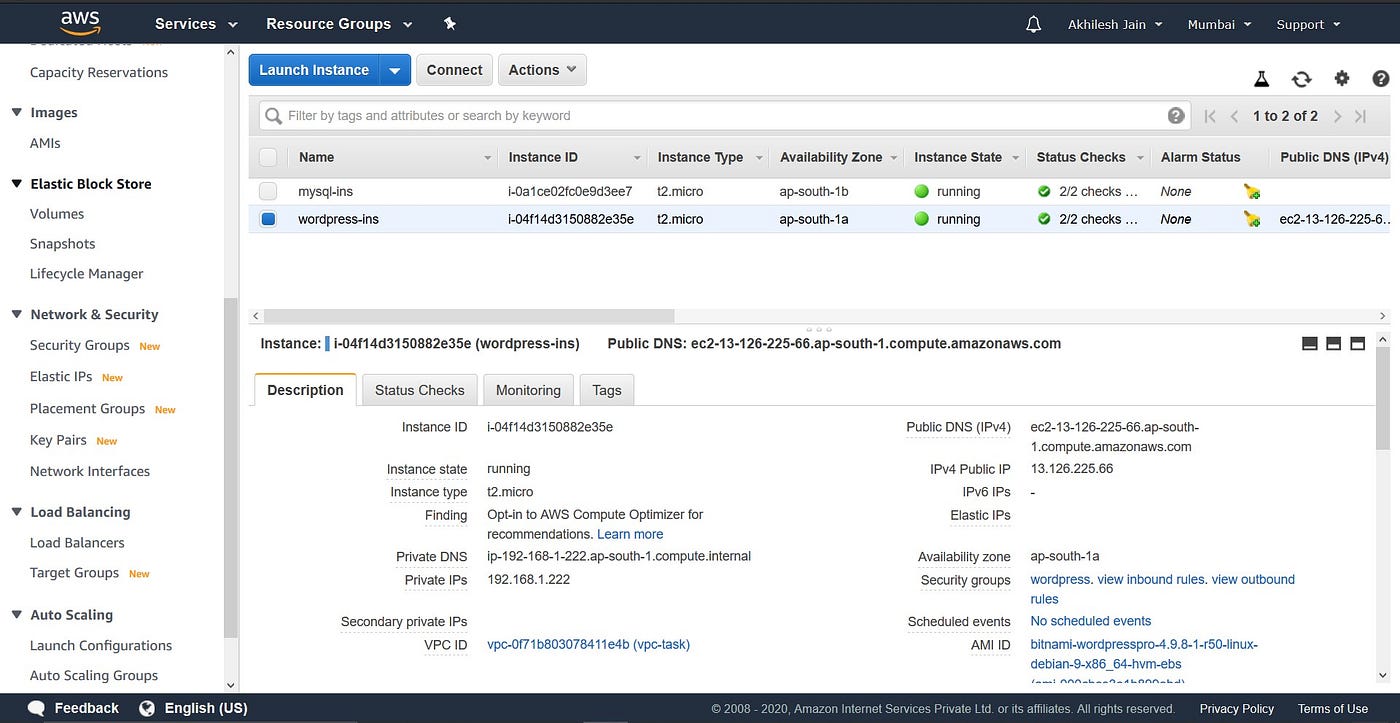Go to next page of results
The height and width of the screenshot is (723, 1400).
(x=1337, y=116)
